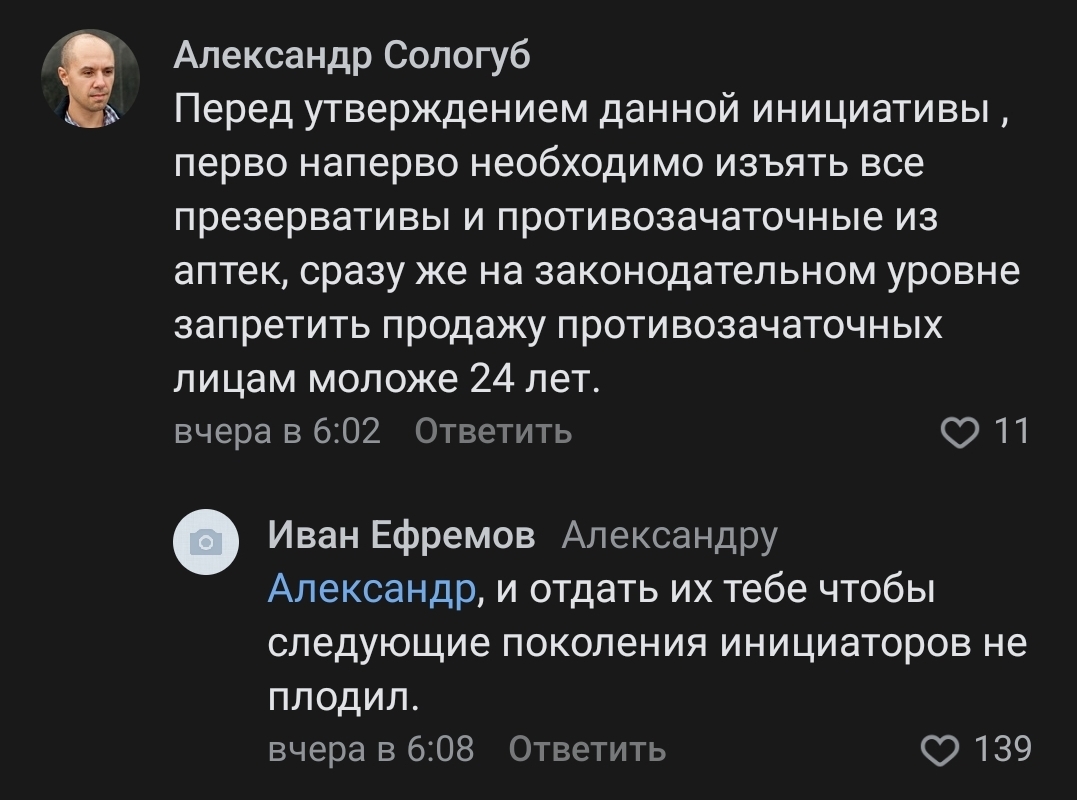1077x800 pixels.
Task: Like Александр Сологуб's comment with the heart
Action: pyautogui.click(x=961, y=431)
